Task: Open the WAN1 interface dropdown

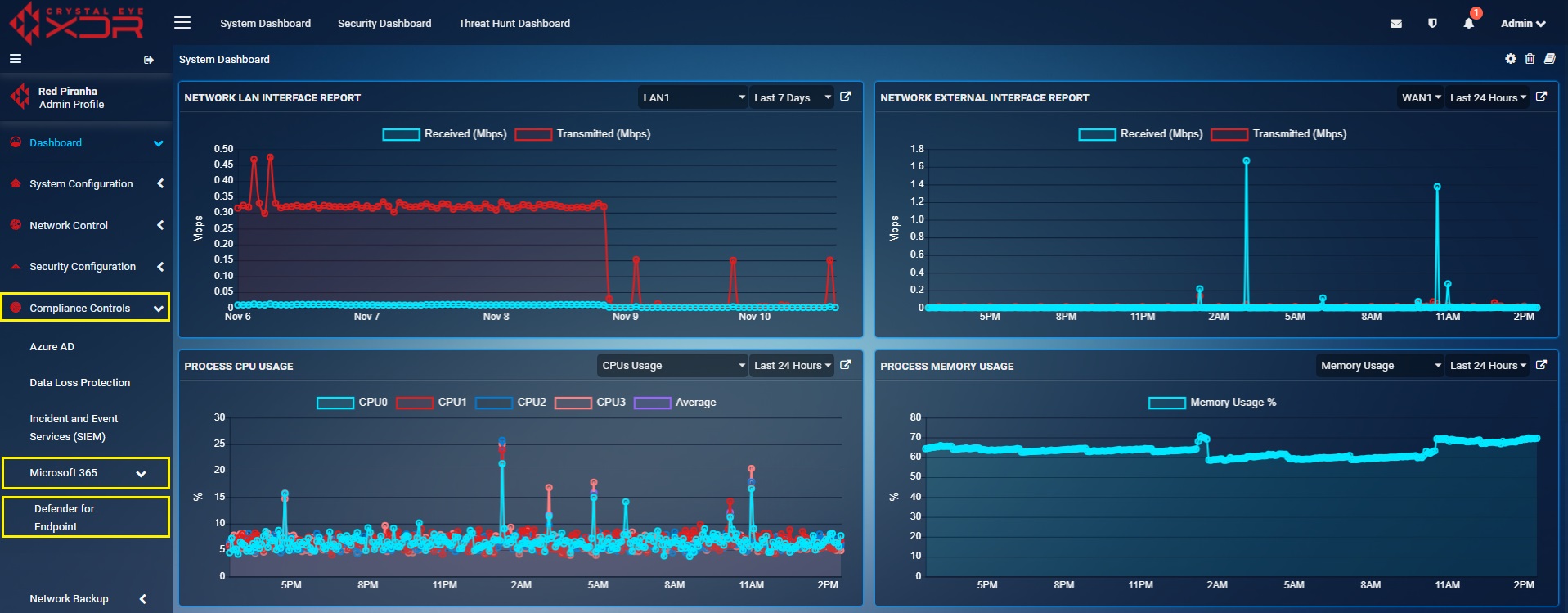Action: point(1421,97)
